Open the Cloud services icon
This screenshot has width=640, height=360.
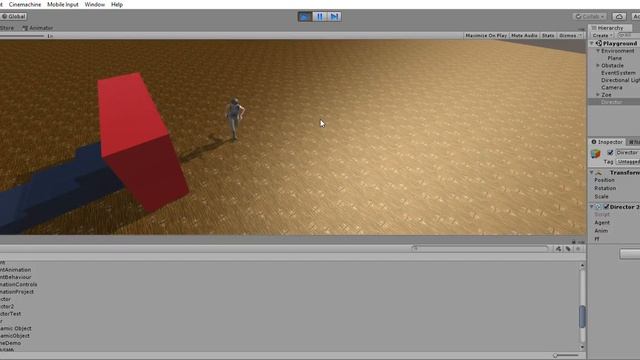619,17
